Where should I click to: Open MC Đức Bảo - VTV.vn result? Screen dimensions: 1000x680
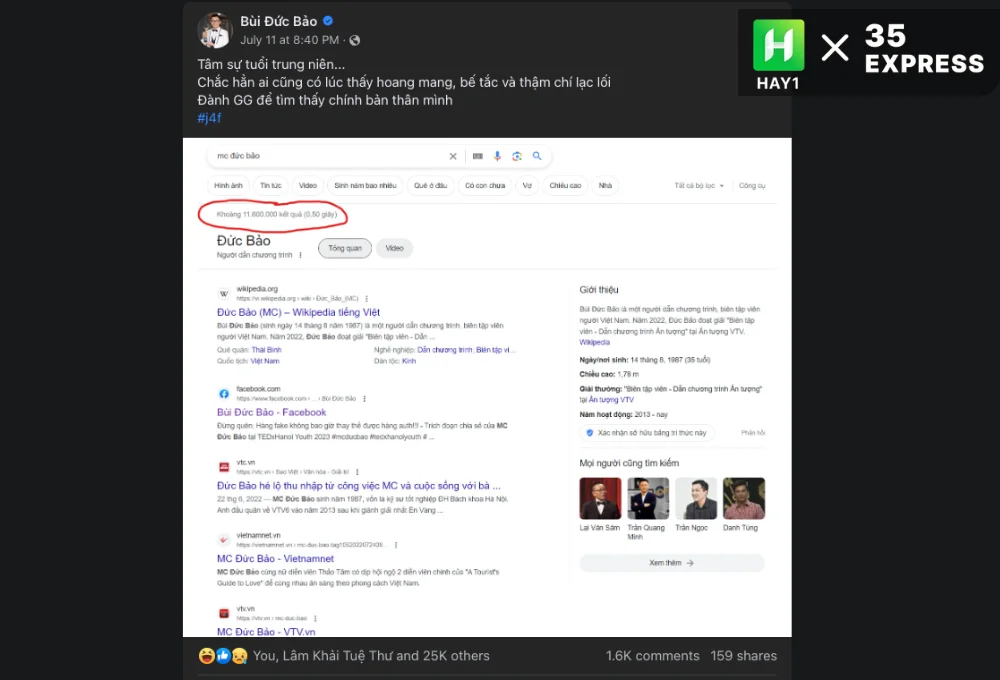click(x=266, y=632)
